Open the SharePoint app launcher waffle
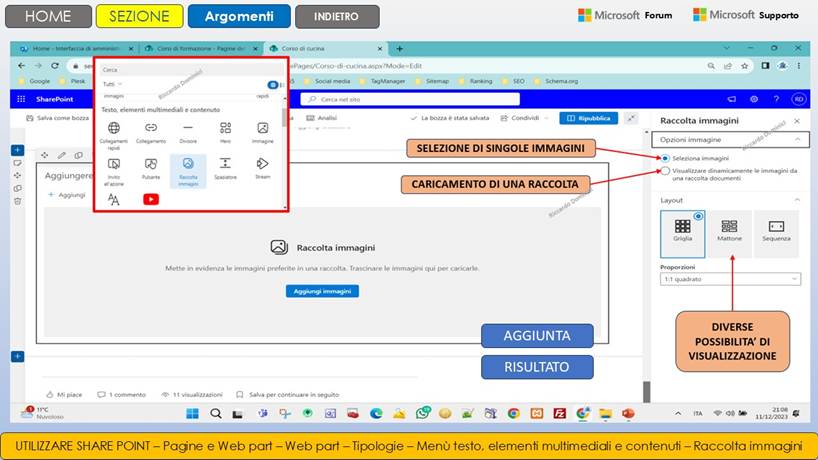The image size is (818, 460). coord(21,99)
